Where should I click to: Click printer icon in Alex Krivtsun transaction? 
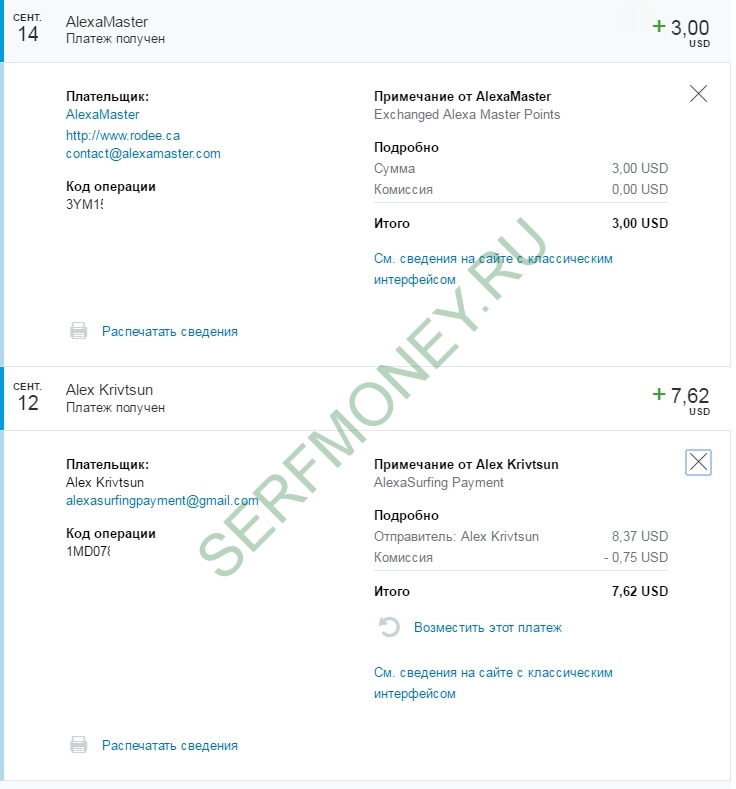pos(79,745)
